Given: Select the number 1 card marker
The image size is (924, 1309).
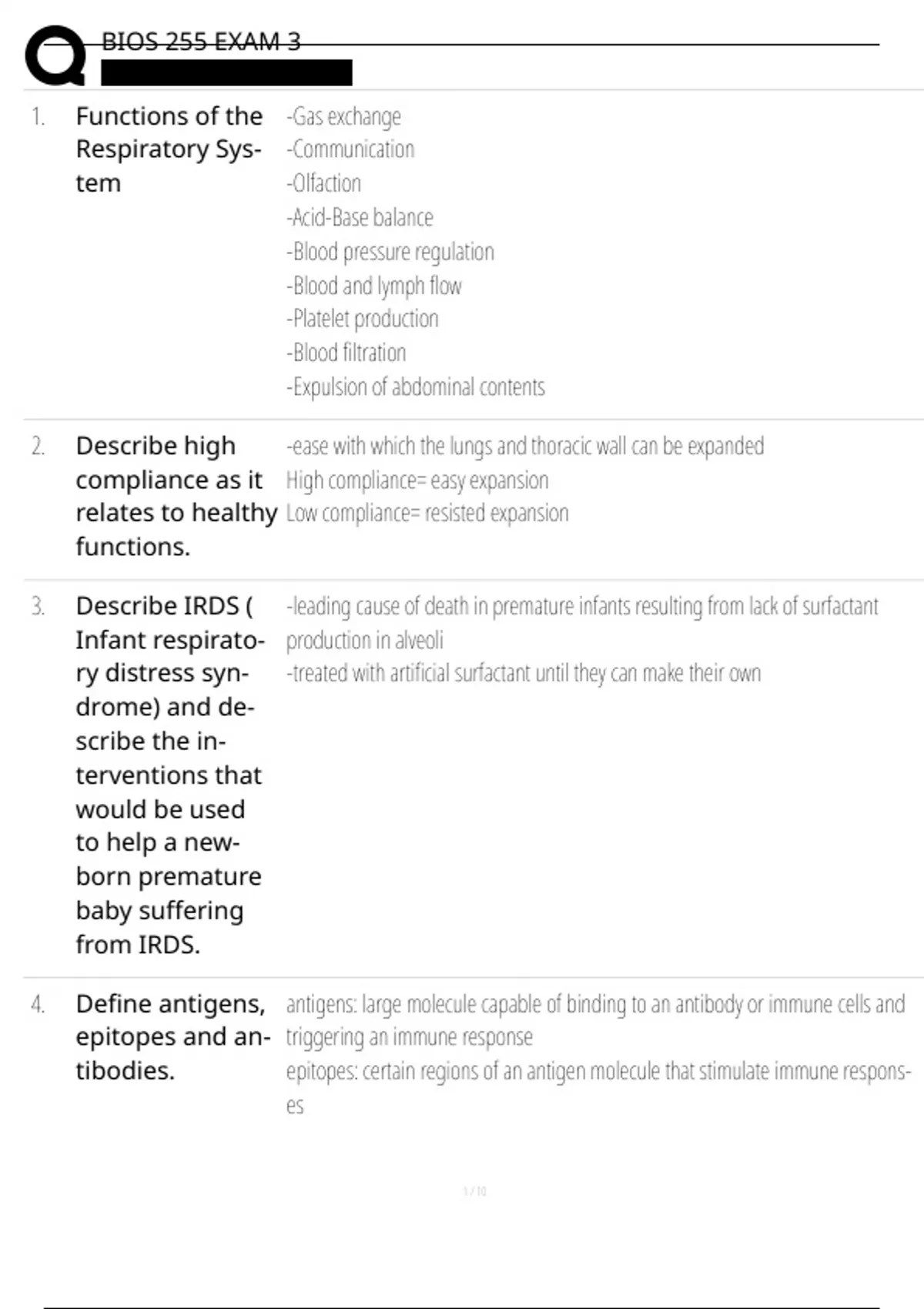Looking at the screenshot, I should click(38, 117).
